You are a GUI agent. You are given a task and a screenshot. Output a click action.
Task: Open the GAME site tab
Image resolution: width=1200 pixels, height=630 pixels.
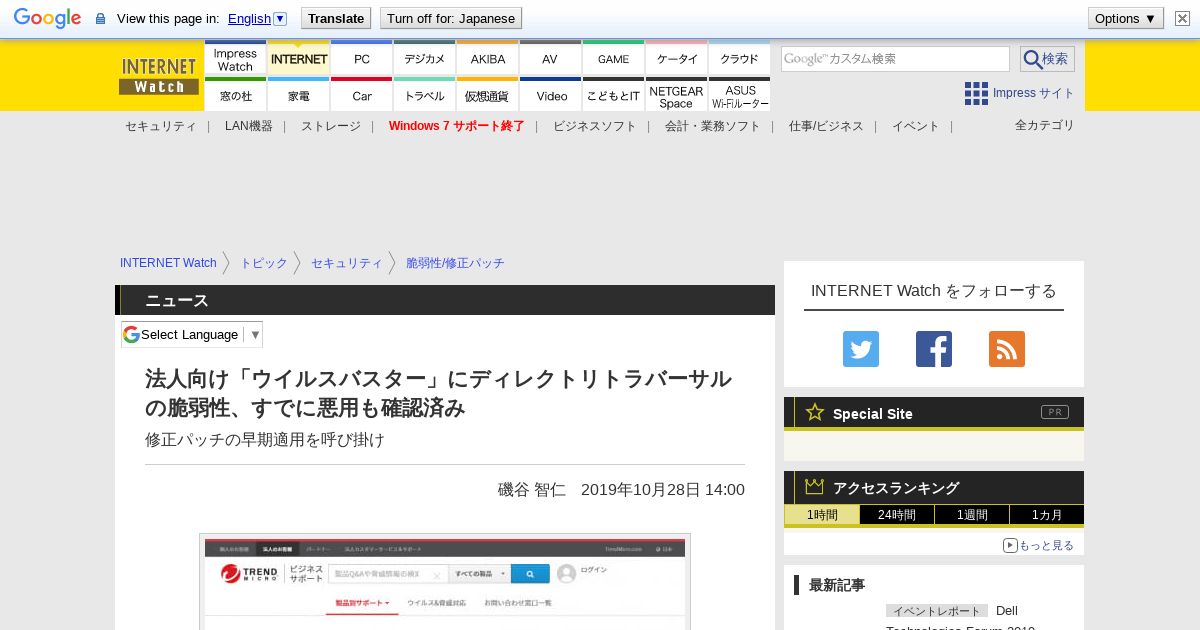pos(613,59)
